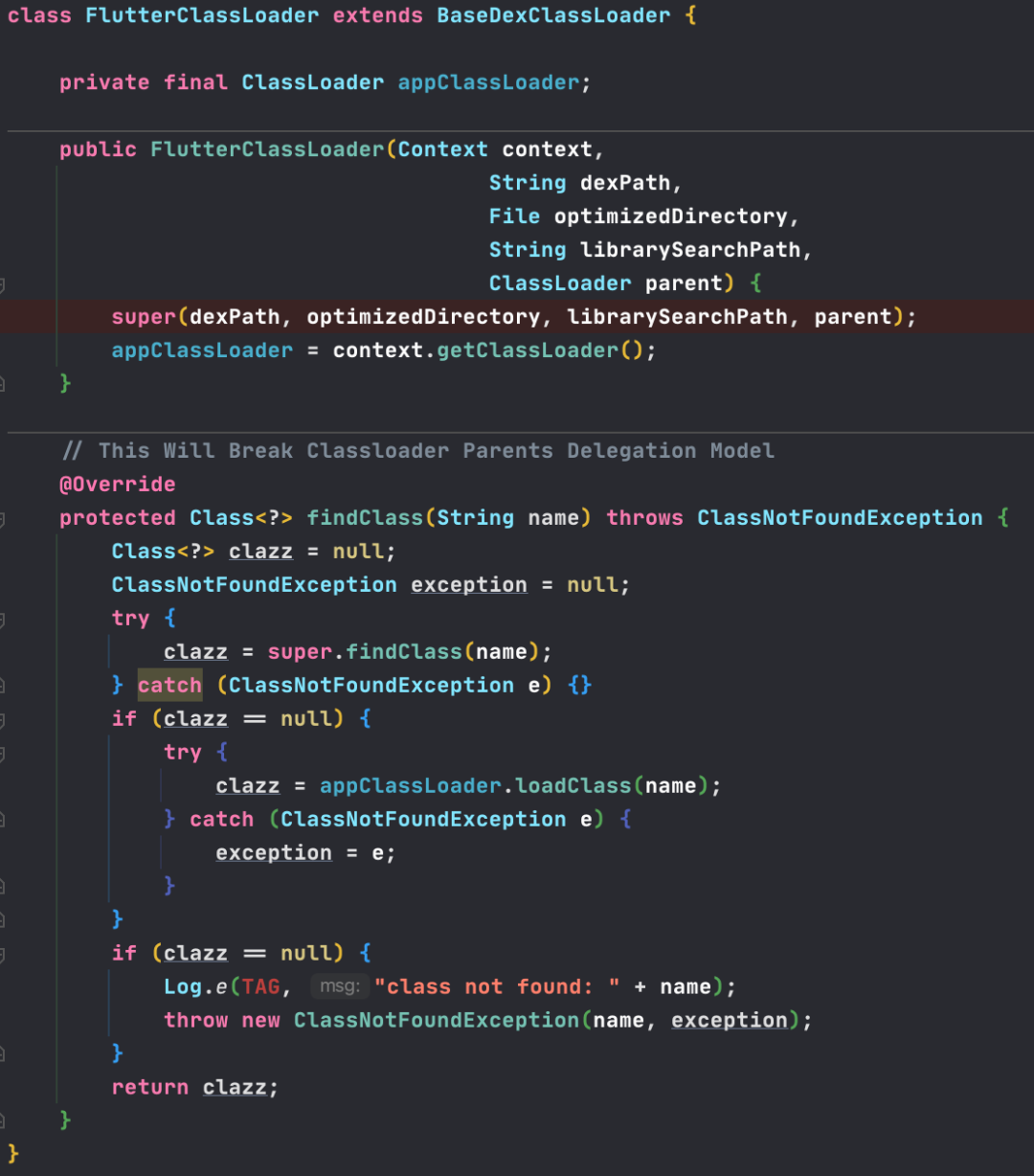
Task: Click the TAG constant
Action: [x=260, y=988]
